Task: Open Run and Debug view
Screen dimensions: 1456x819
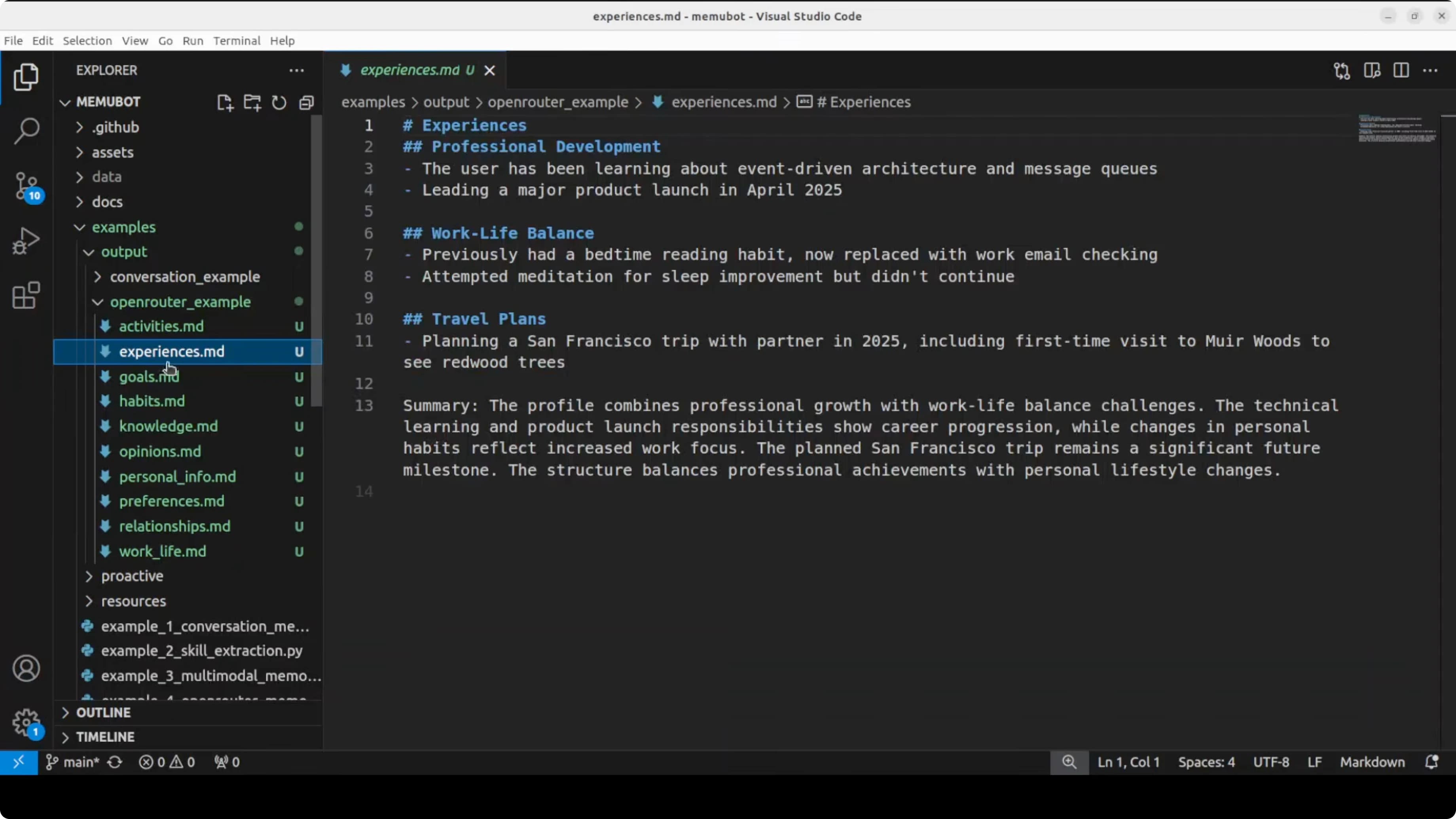Action: 26,241
